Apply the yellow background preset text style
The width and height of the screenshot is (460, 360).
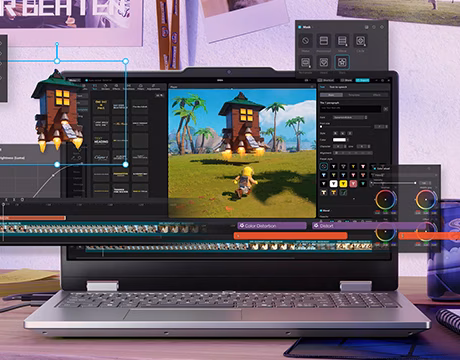343,184
